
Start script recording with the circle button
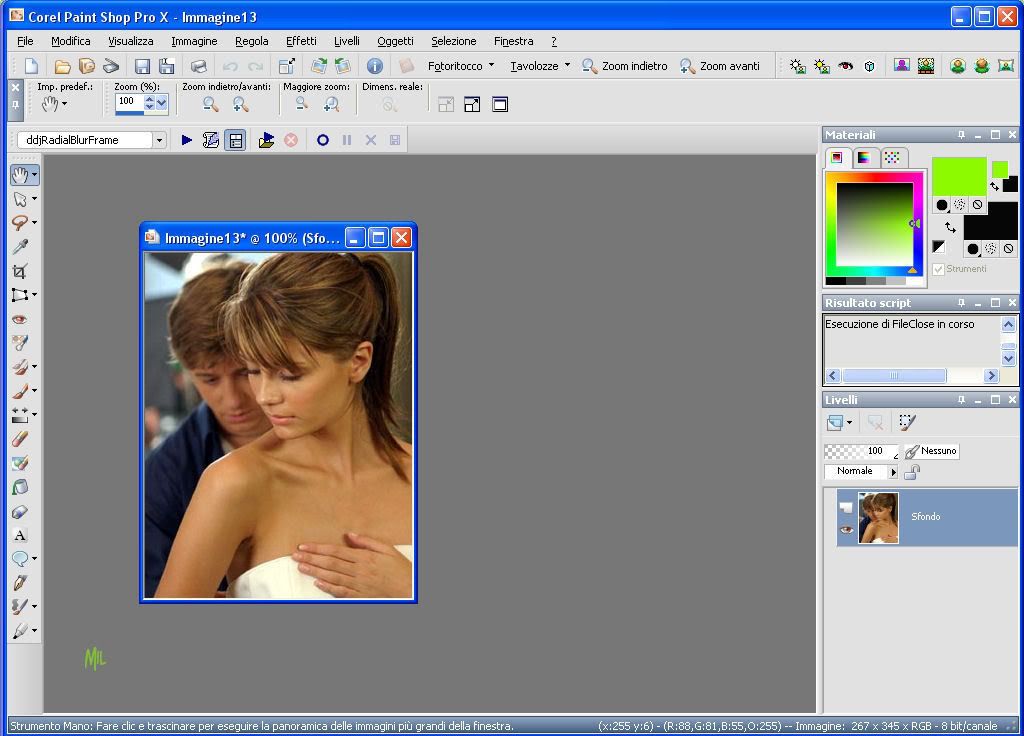[323, 140]
